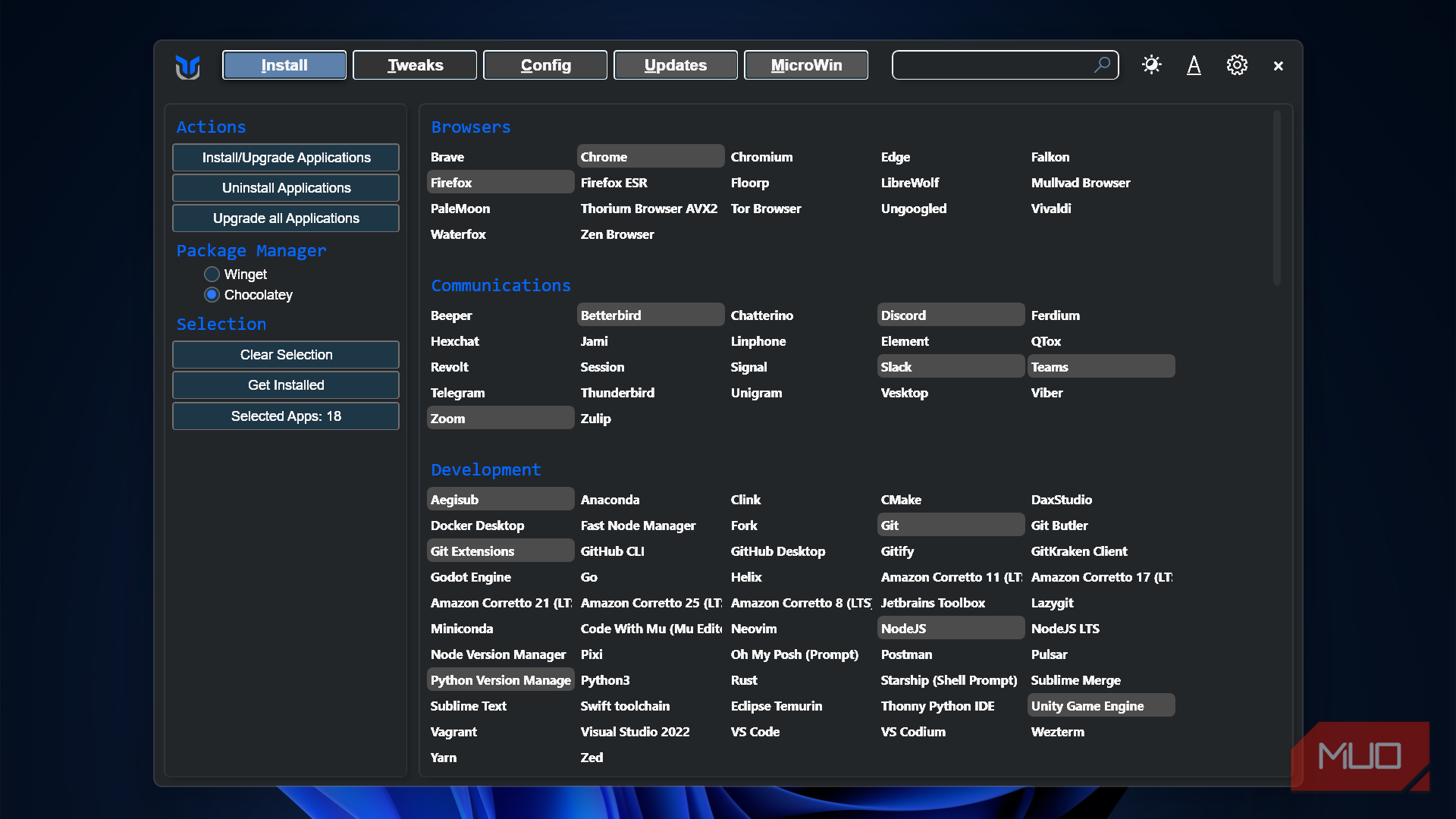The height and width of the screenshot is (819, 1456).
Task: Toggle the Discord app selection
Action: coord(950,315)
